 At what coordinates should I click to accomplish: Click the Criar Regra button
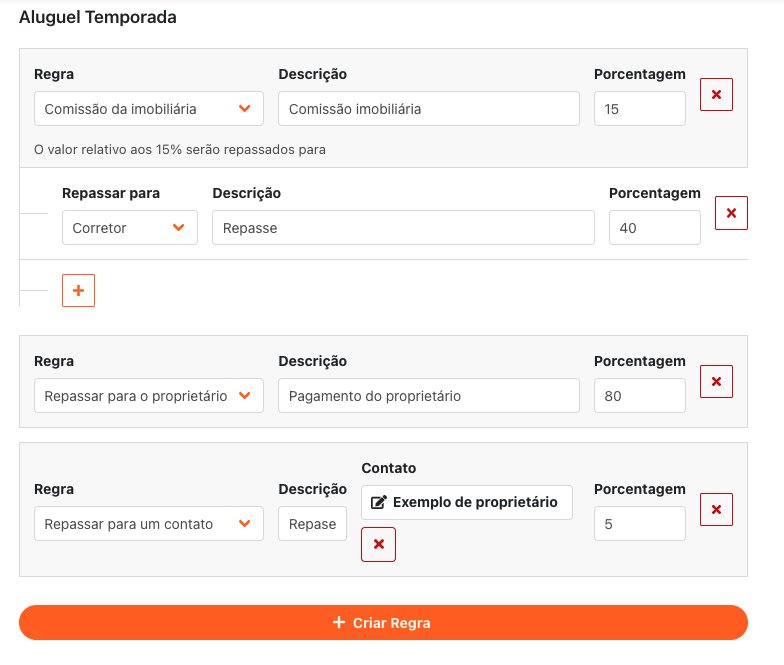click(x=383, y=623)
